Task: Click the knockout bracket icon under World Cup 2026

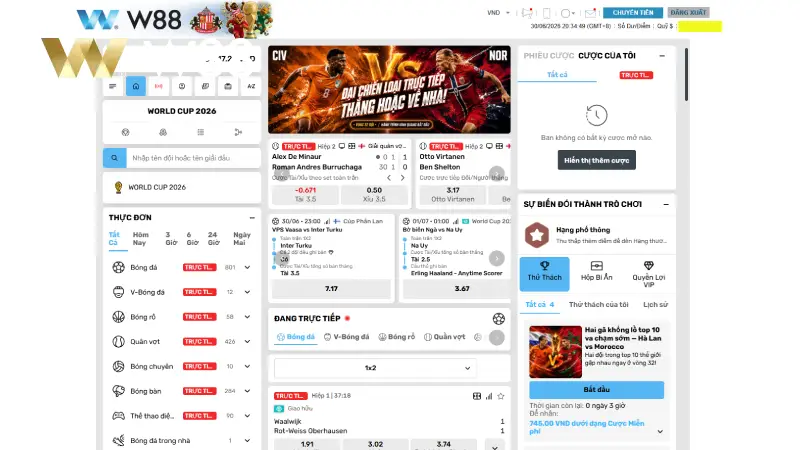Action: coord(238,132)
